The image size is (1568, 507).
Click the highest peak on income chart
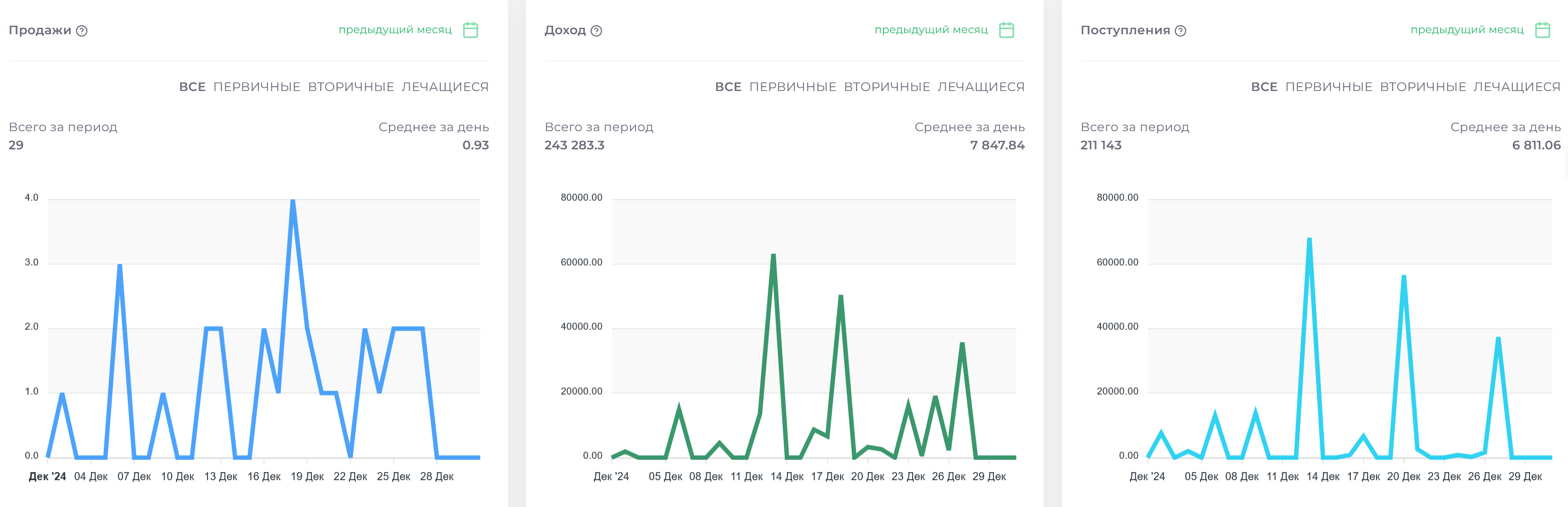tap(773, 255)
